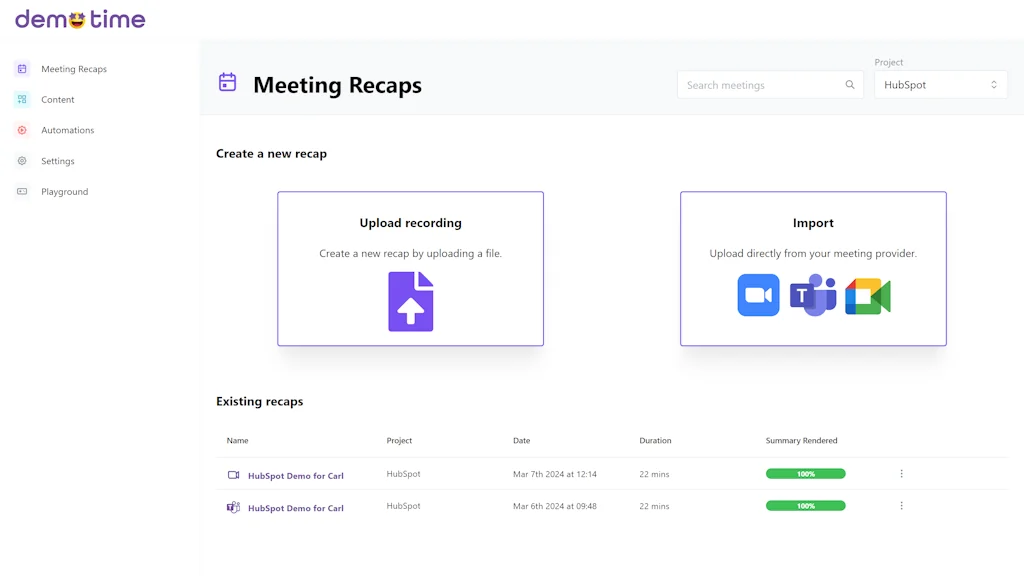Click the purple file upload icon
Viewport: 1024px width, 576px height.
411,301
